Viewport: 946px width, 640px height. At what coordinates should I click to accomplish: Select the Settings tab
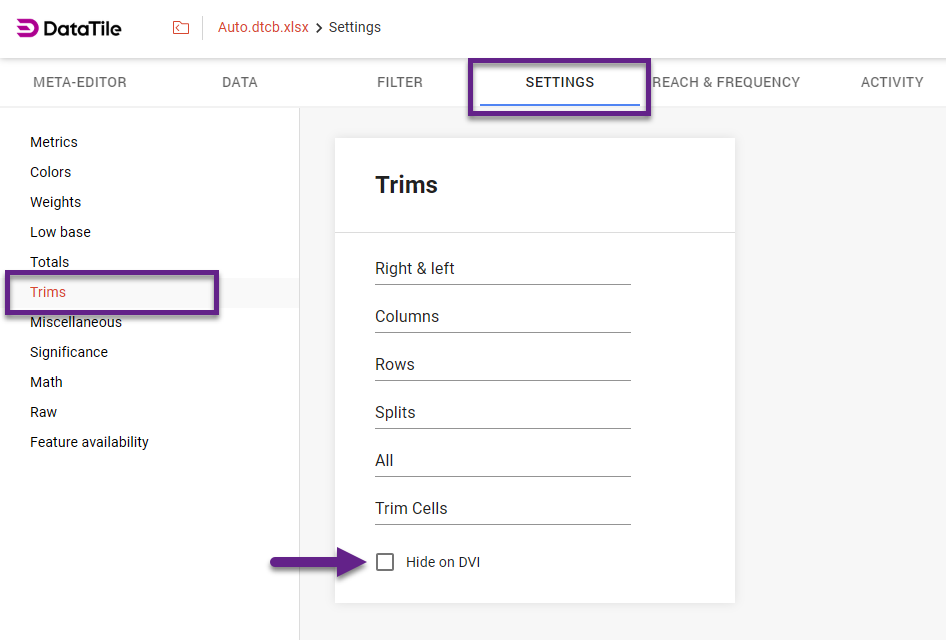point(559,83)
